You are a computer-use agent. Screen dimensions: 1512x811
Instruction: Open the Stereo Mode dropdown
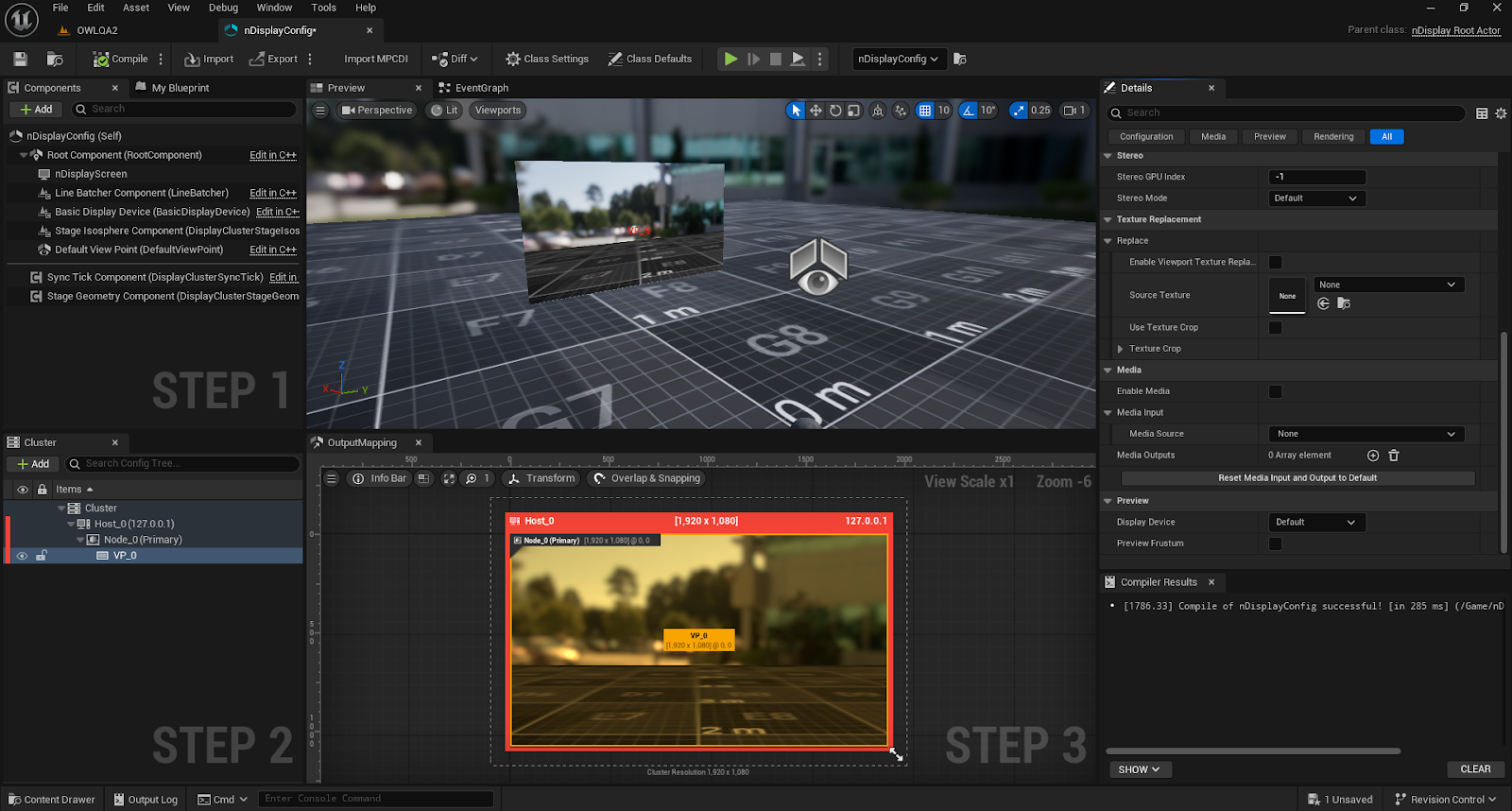coord(1315,198)
